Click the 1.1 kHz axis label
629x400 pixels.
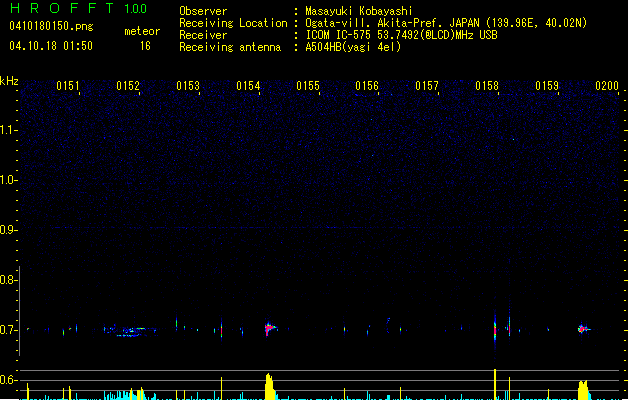coord(9,130)
